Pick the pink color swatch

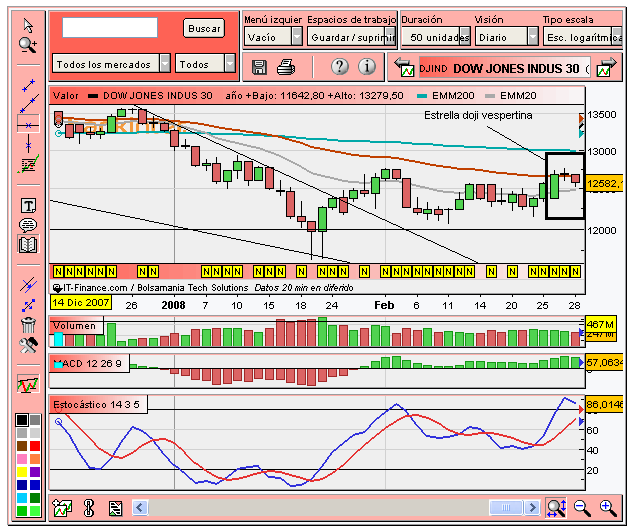[x=22, y=459]
